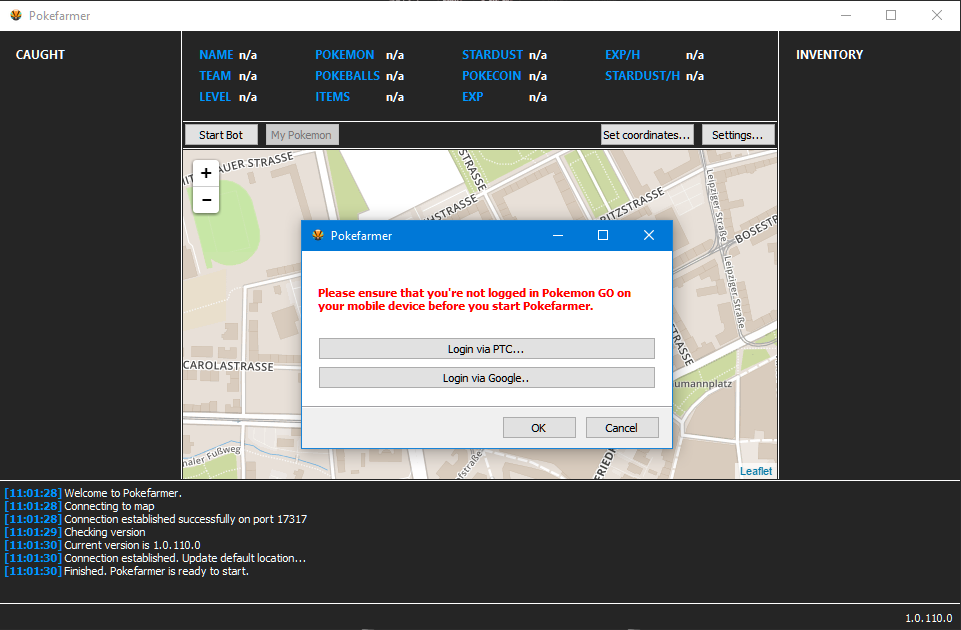961x630 pixels.
Task: Click the EXP/H stat label
Action: pos(622,55)
